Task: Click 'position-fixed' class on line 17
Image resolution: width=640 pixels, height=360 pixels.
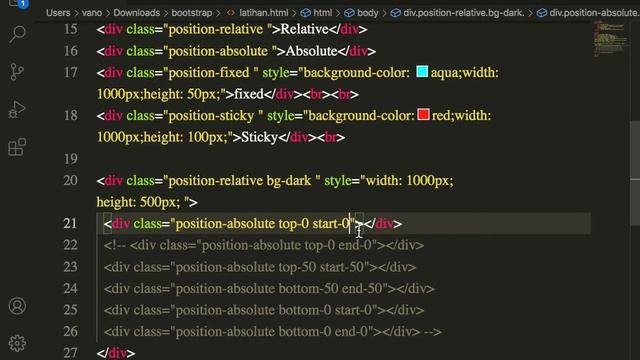Action: 209,73
